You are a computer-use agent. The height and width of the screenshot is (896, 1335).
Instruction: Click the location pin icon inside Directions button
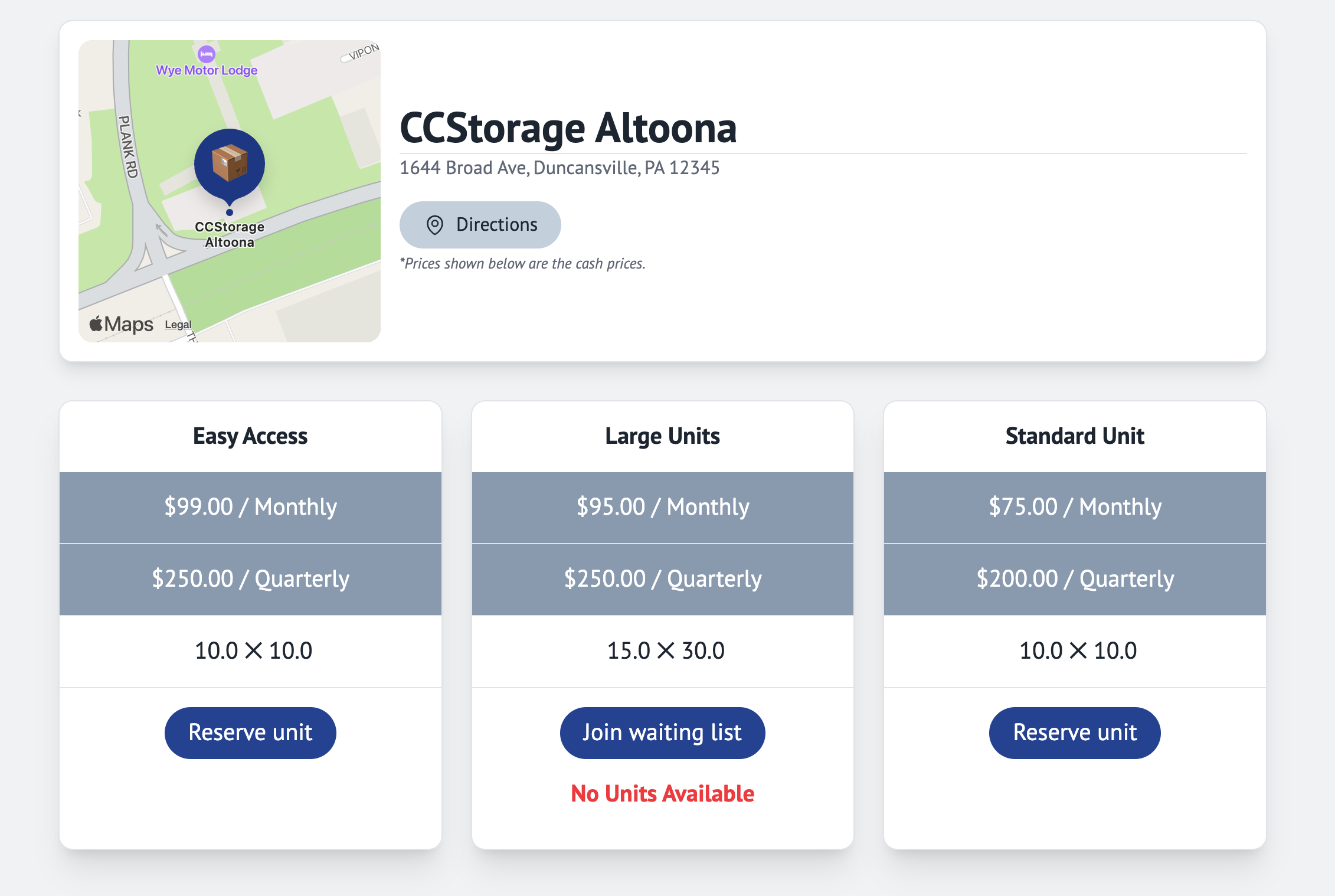[434, 224]
